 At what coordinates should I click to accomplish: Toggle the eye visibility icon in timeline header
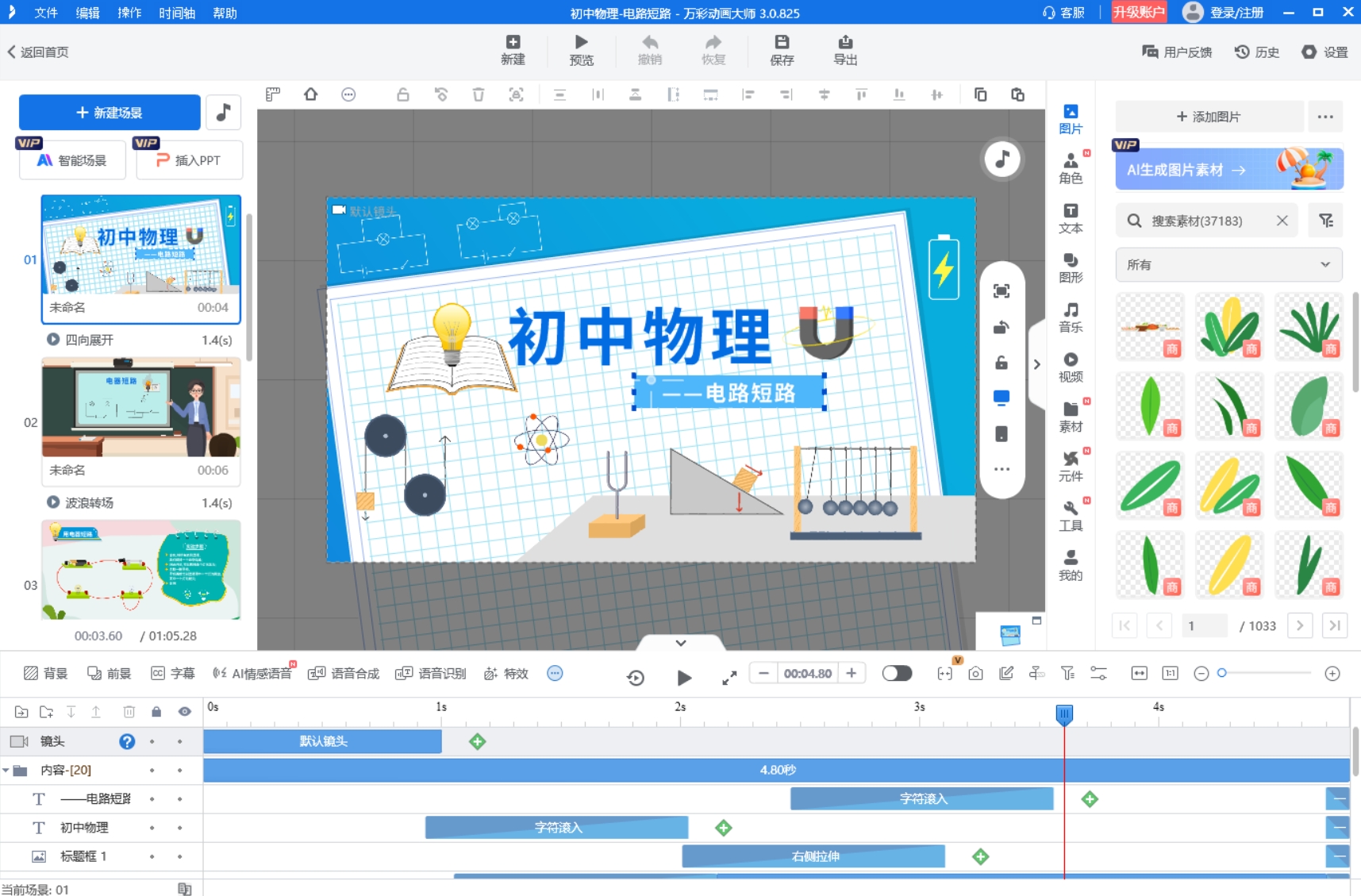pos(183,711)
